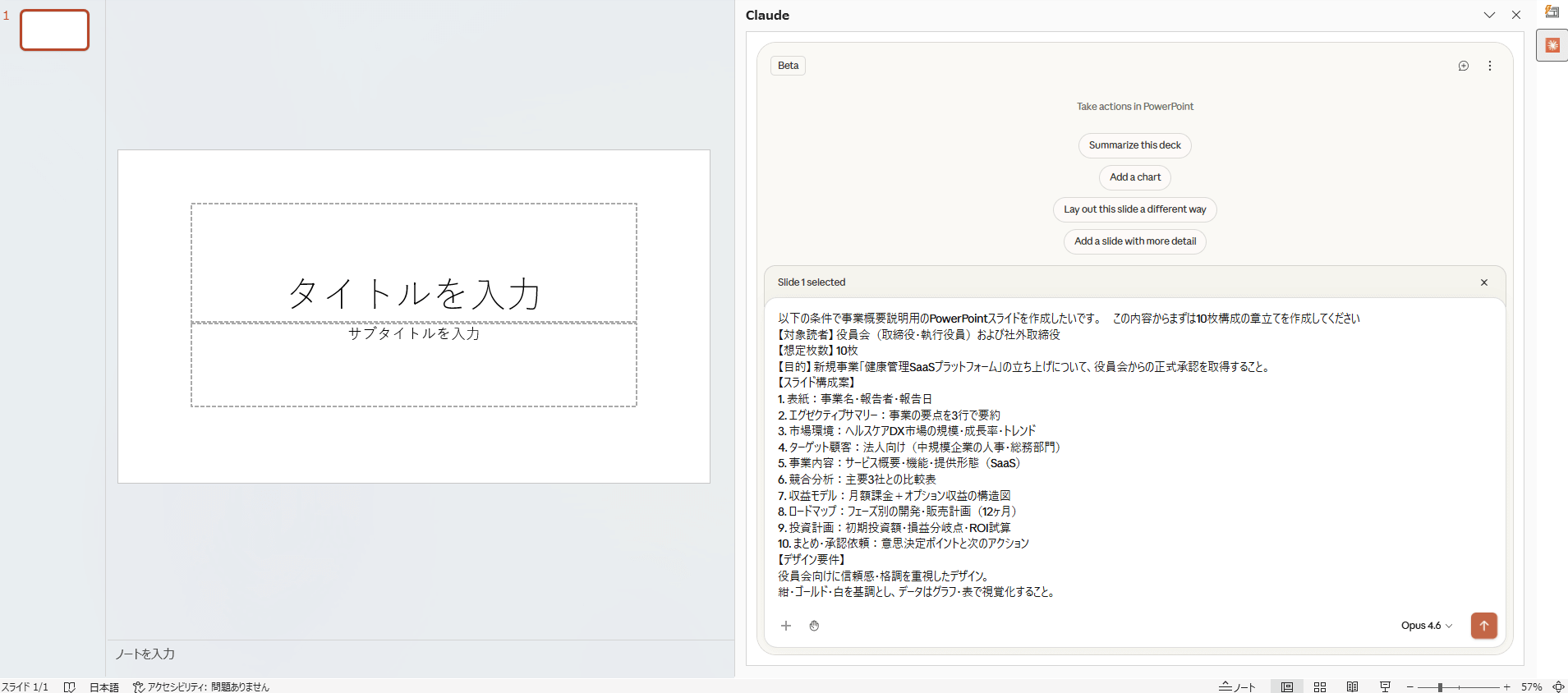Start a new chat in Claude panel
The width and height of the screenshot is (1568, 693).
pyautogui.click(x=1463, y=66)
